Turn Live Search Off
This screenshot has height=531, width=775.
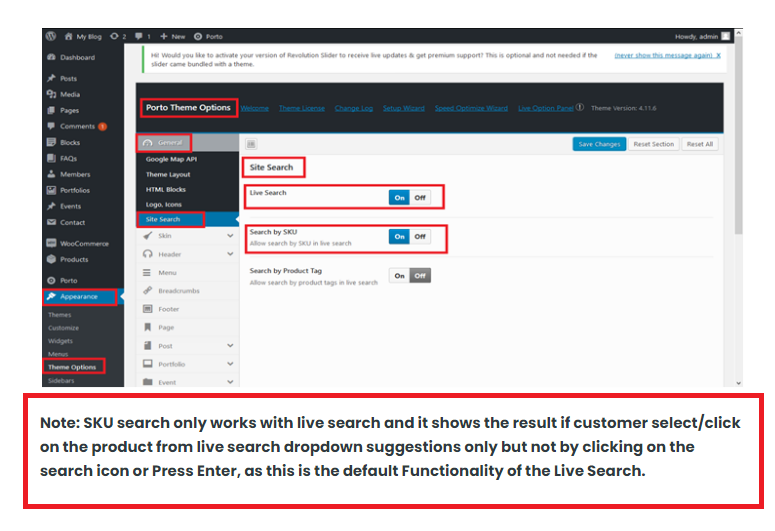(420, 198)
